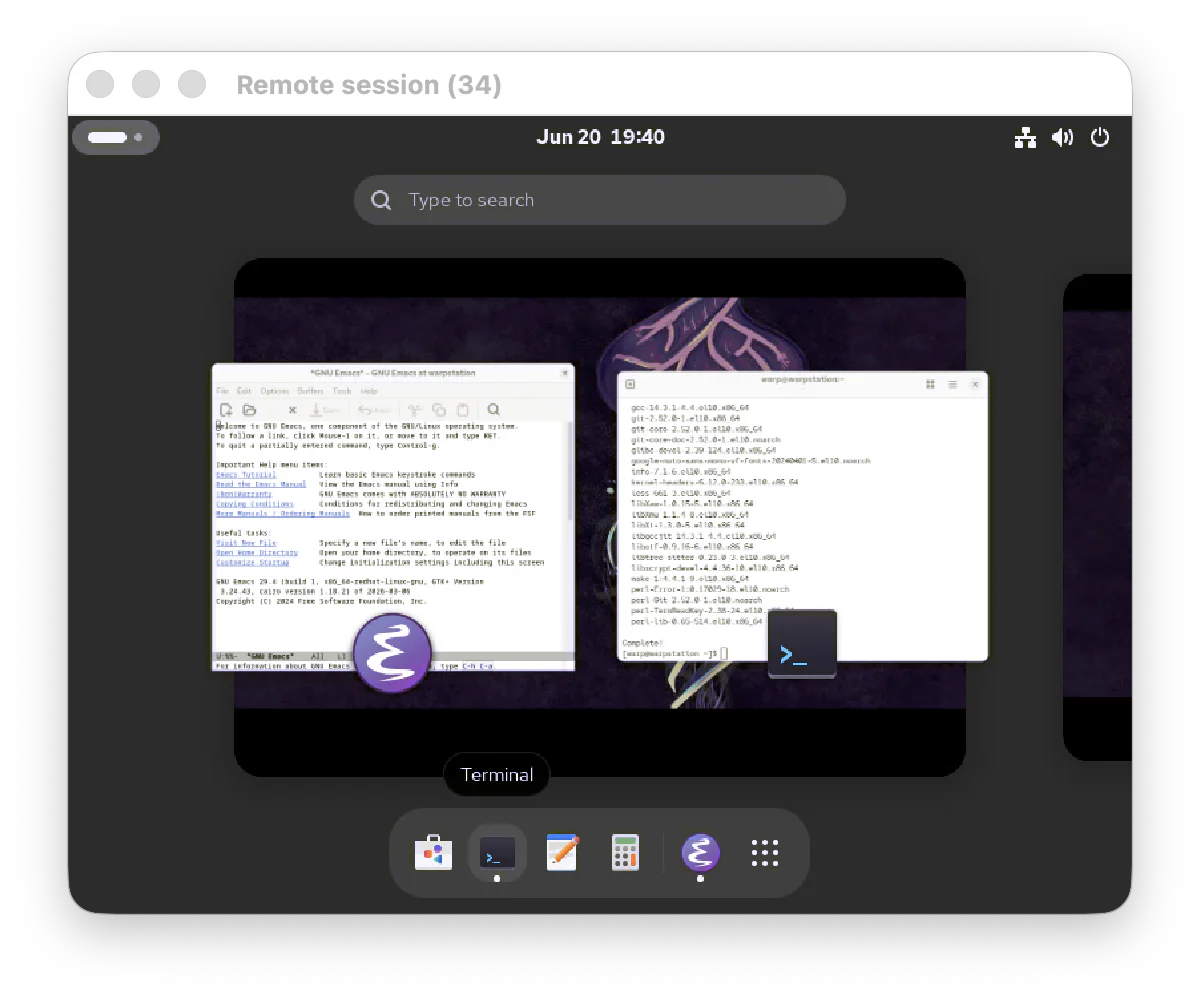Open the Emacs Tools menu
1200x998 pixels.
[x=342, y=391]
